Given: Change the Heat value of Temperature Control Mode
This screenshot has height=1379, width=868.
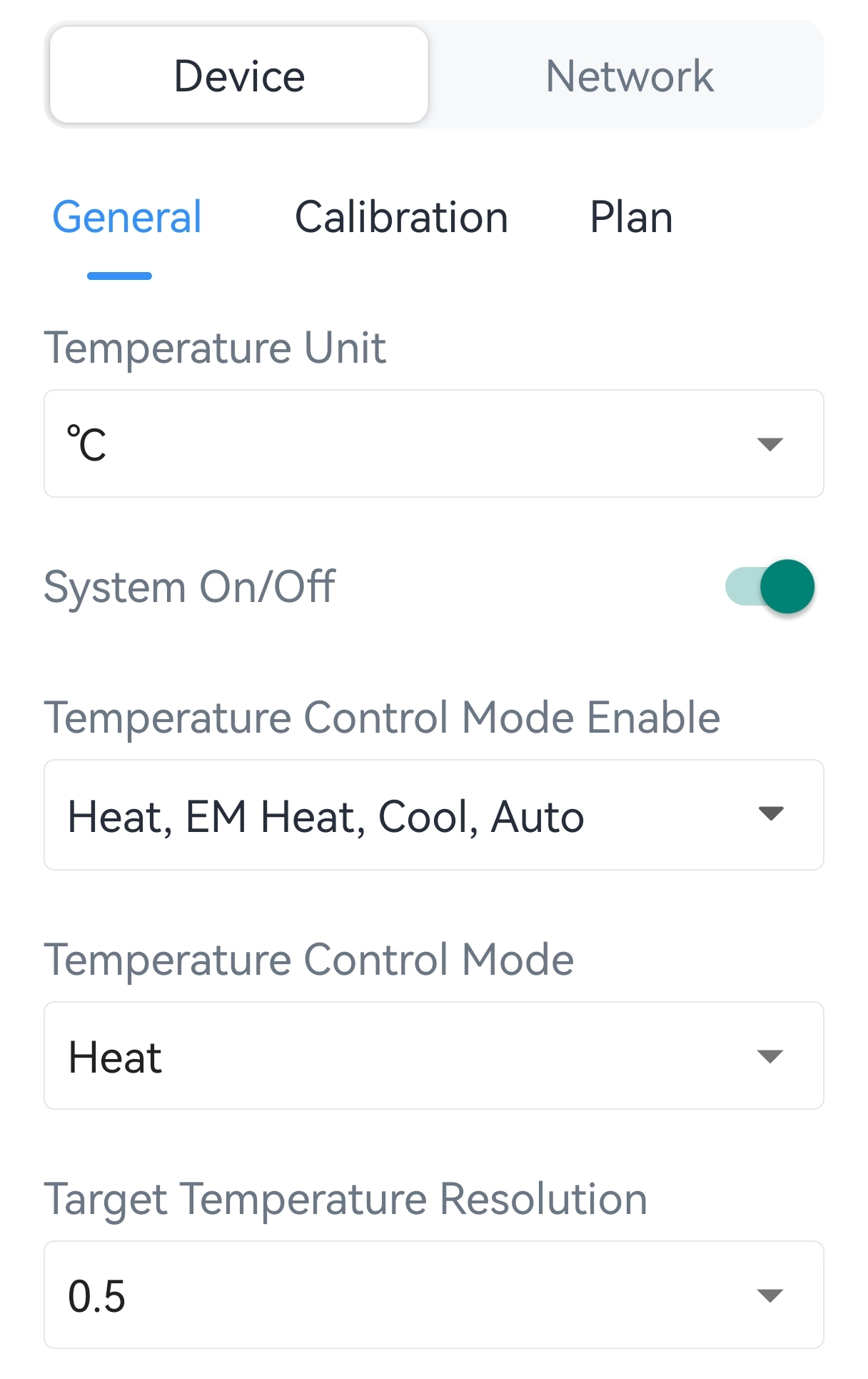Looking at the screenshot, I should click(115, 1057).
